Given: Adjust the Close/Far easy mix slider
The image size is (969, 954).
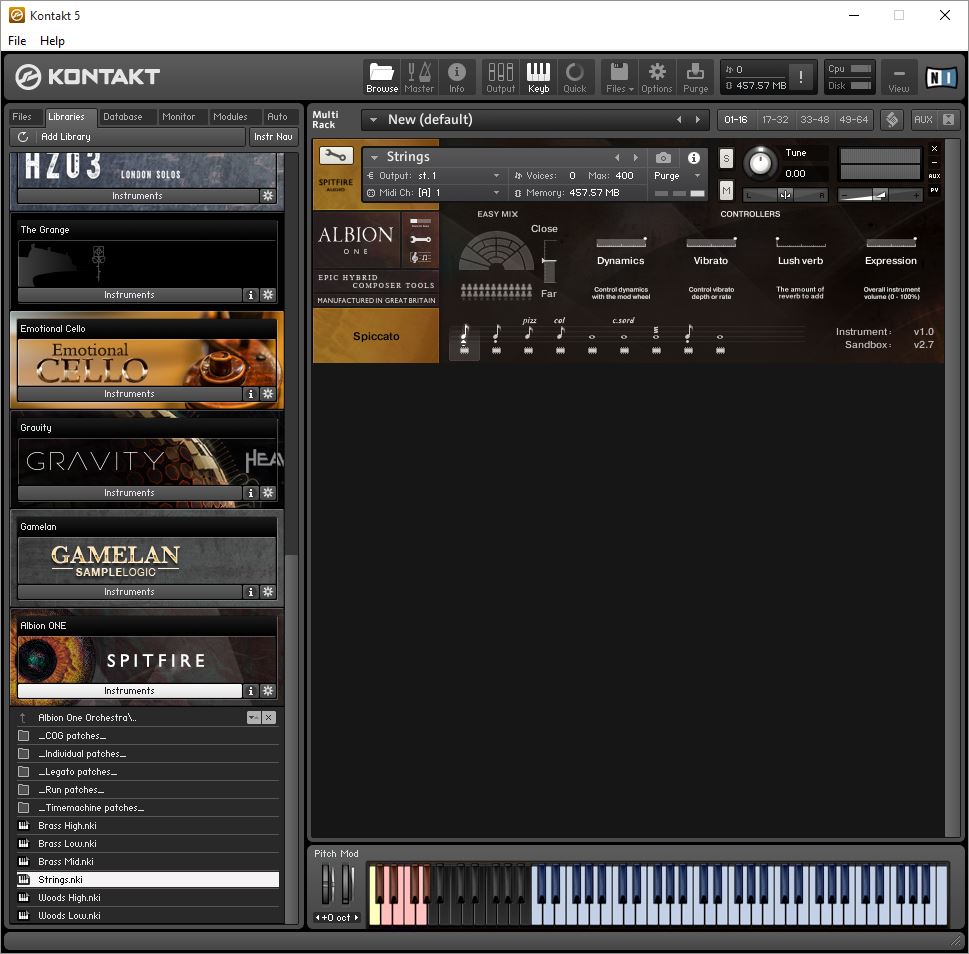Looking at the screenshot, I should point(549,261).
